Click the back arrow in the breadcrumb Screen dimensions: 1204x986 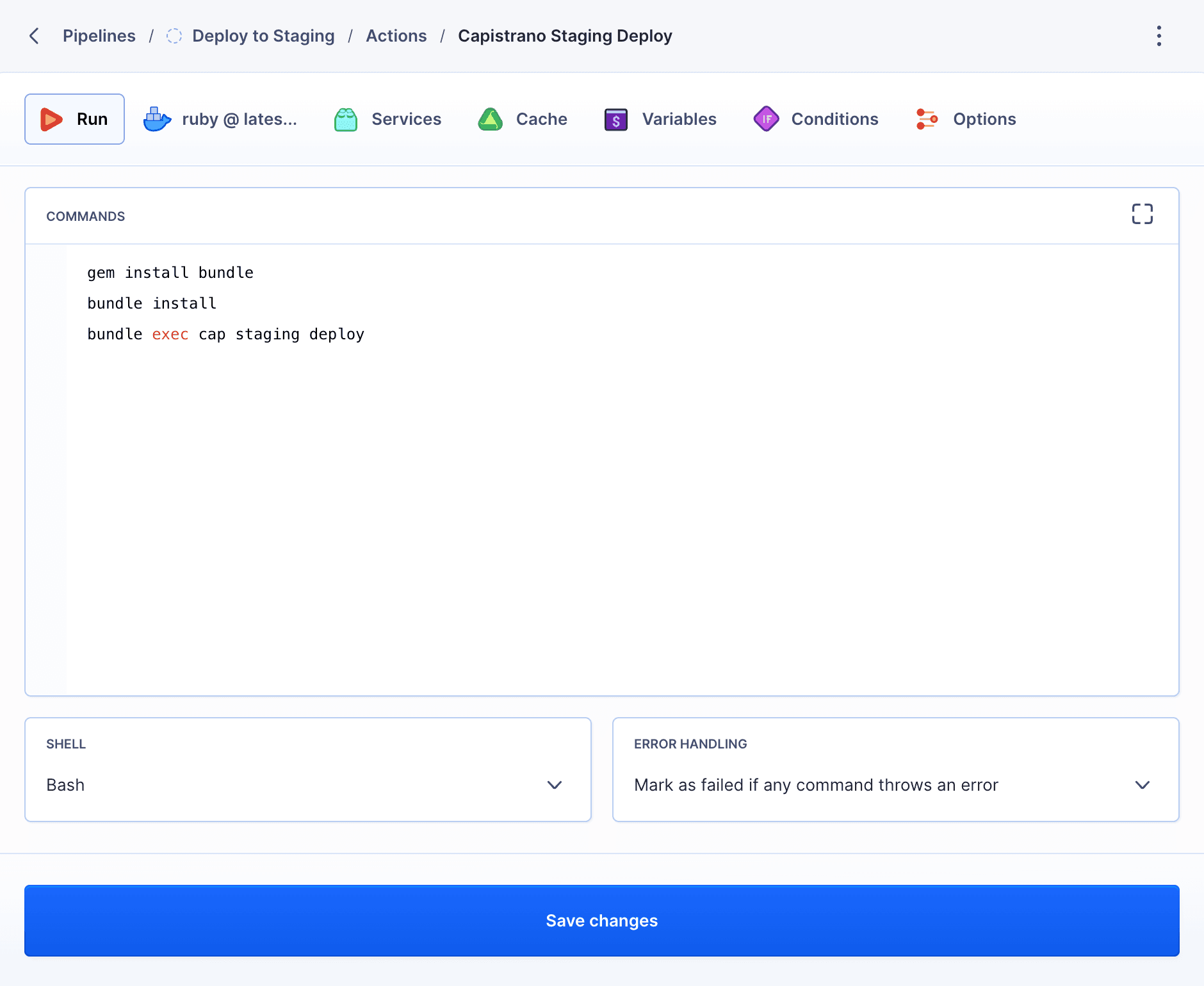[x=34, y=36]
